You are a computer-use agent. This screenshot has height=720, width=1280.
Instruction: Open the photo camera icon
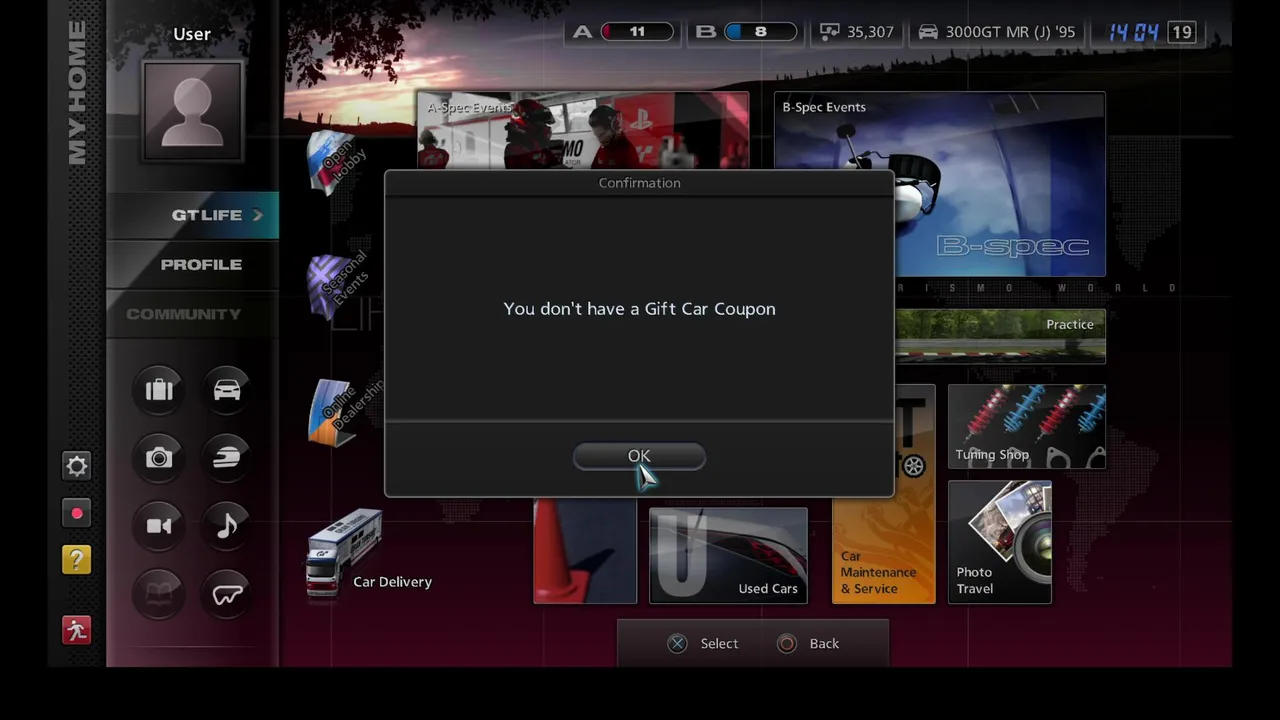pyautogui.click(x=159, y=458)
